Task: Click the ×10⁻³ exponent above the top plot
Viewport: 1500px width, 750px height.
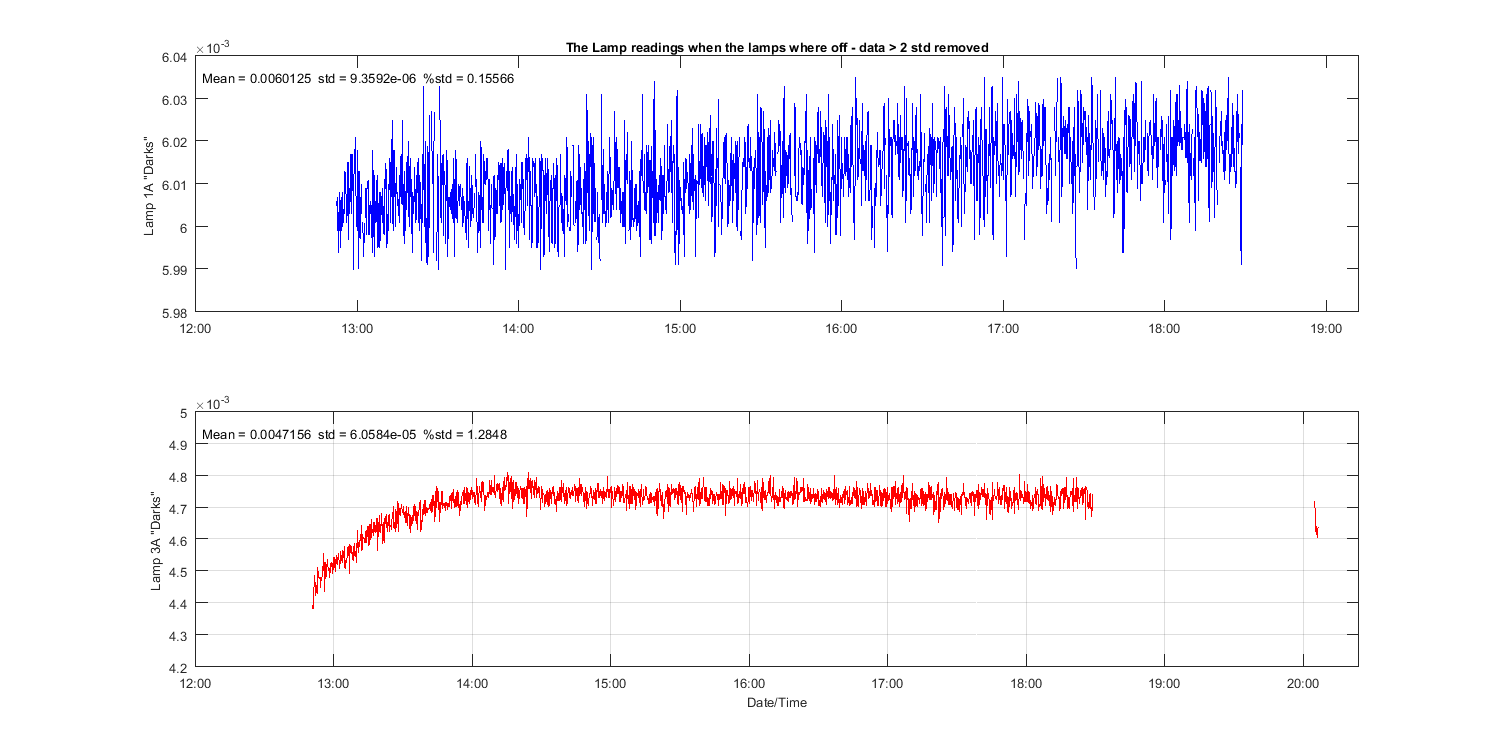Action: coord(212,46)
